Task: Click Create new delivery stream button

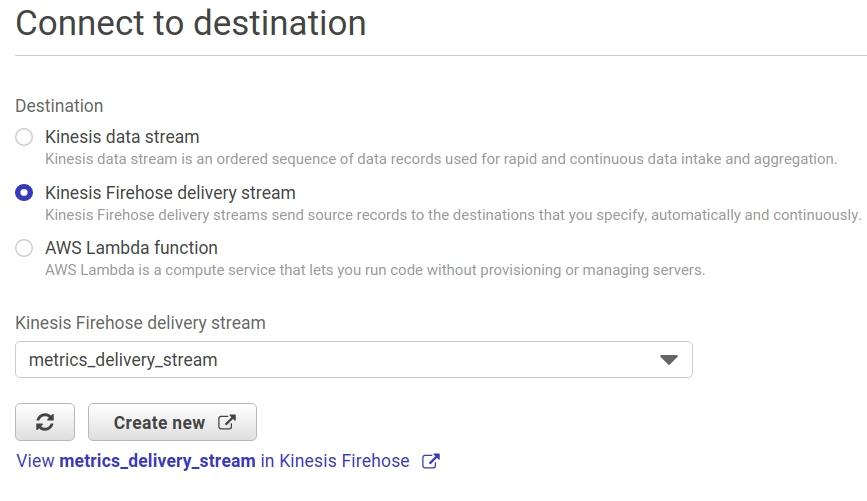Action: click(173, 422)
